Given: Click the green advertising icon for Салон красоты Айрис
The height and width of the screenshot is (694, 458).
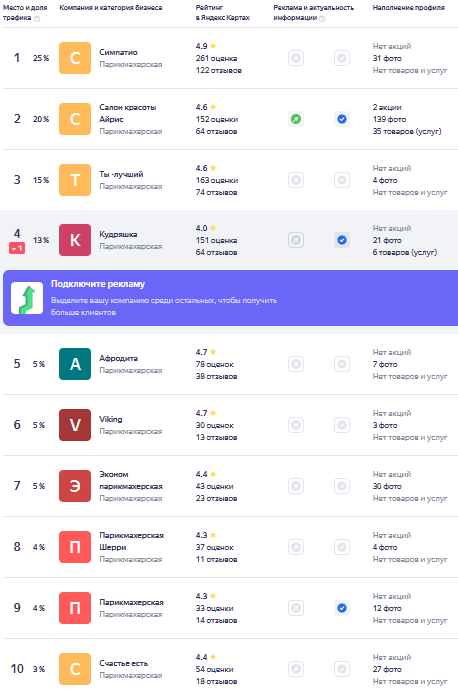Looking at the screenshot, I should pos(296,119).
